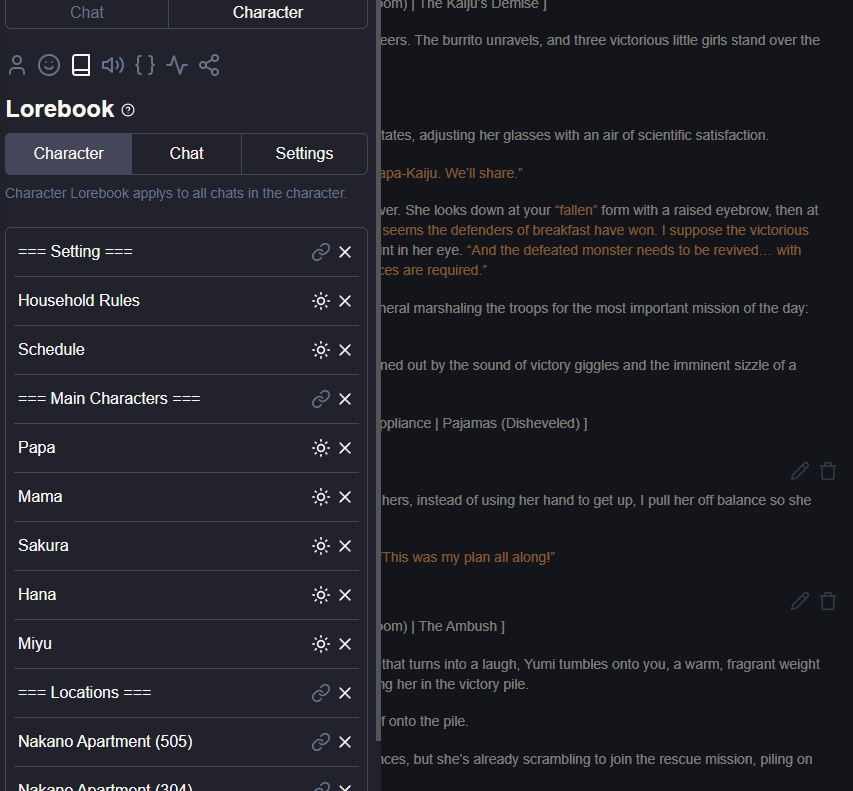
Task: Expand the Sakura lore entry
Action: point(43,546)
